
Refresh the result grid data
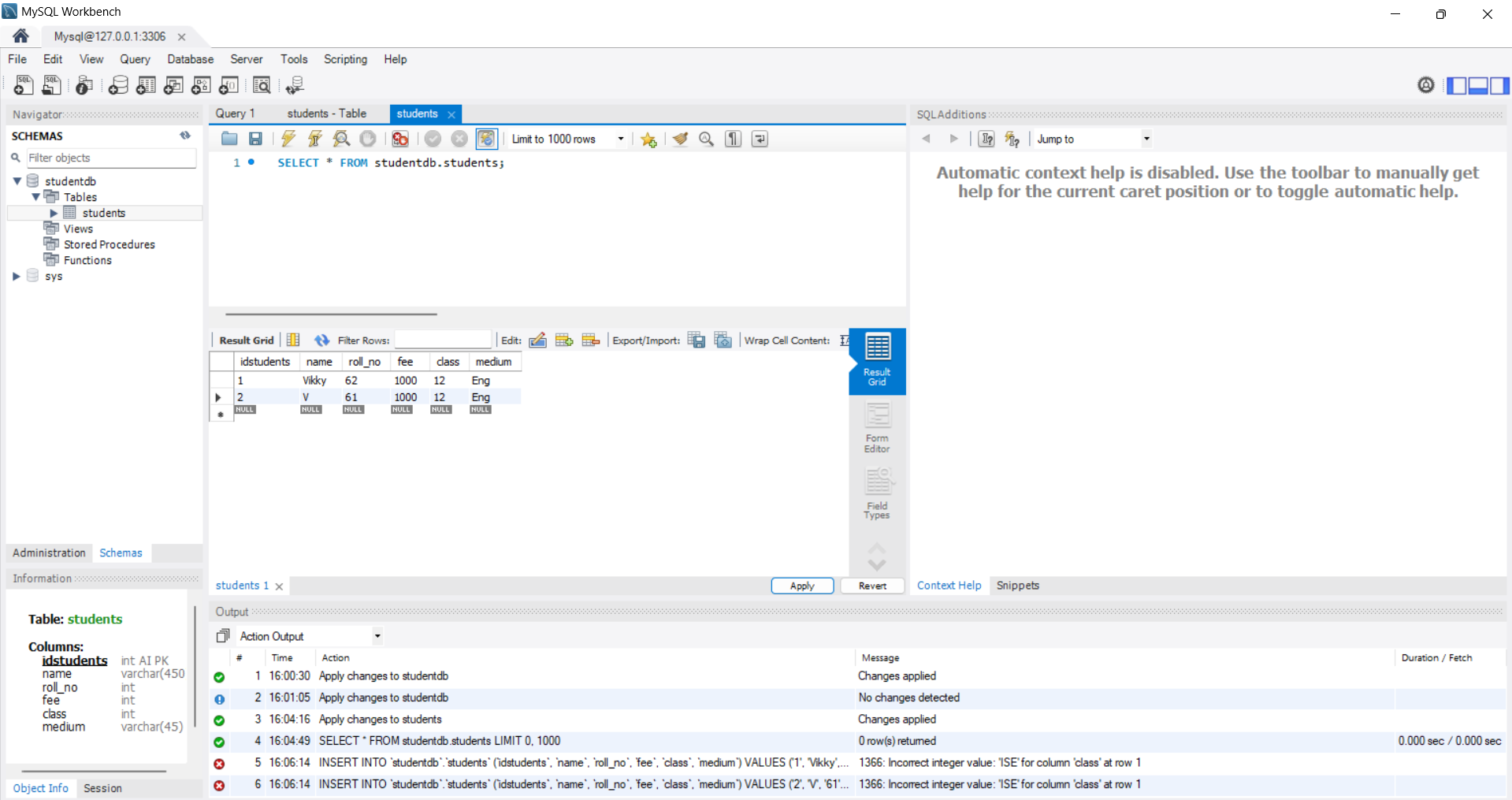[321, 340]
